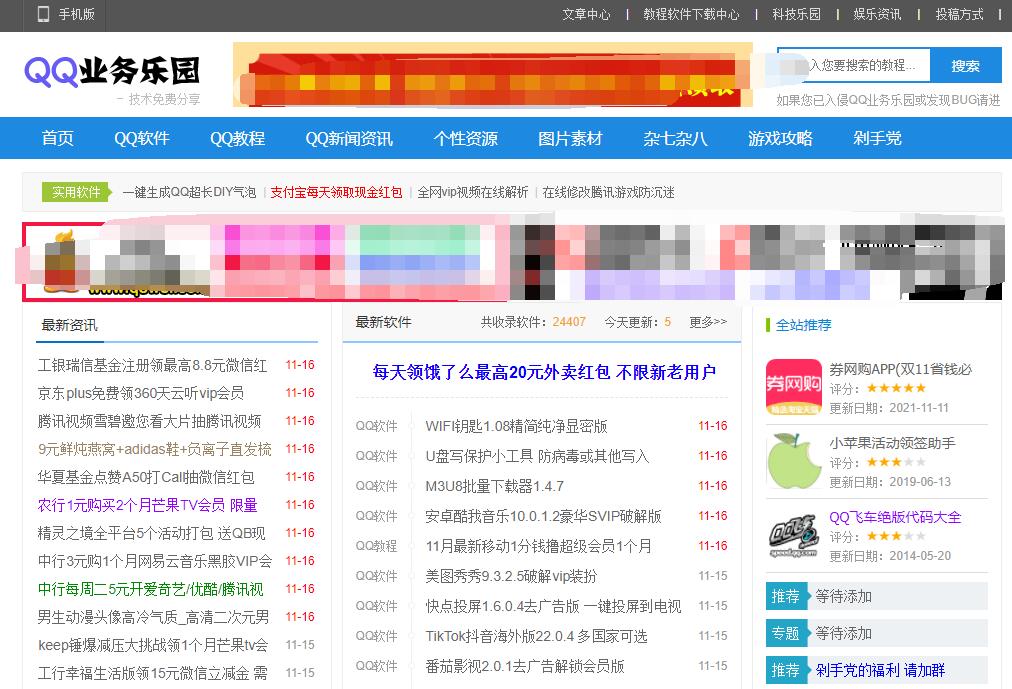Open 番茄影视2.0.1去广告解锁会员版 entry

[525, 666]
